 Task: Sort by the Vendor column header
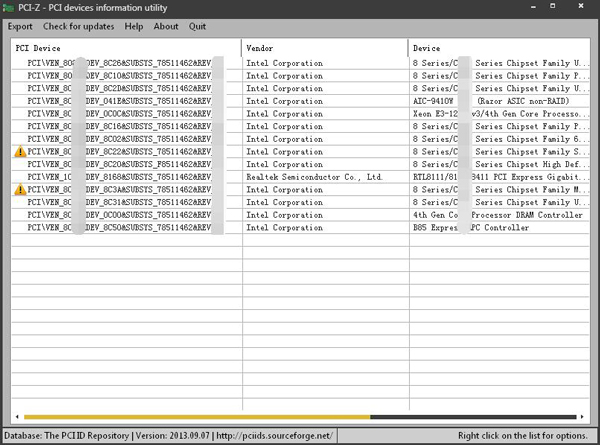(325, 48)
